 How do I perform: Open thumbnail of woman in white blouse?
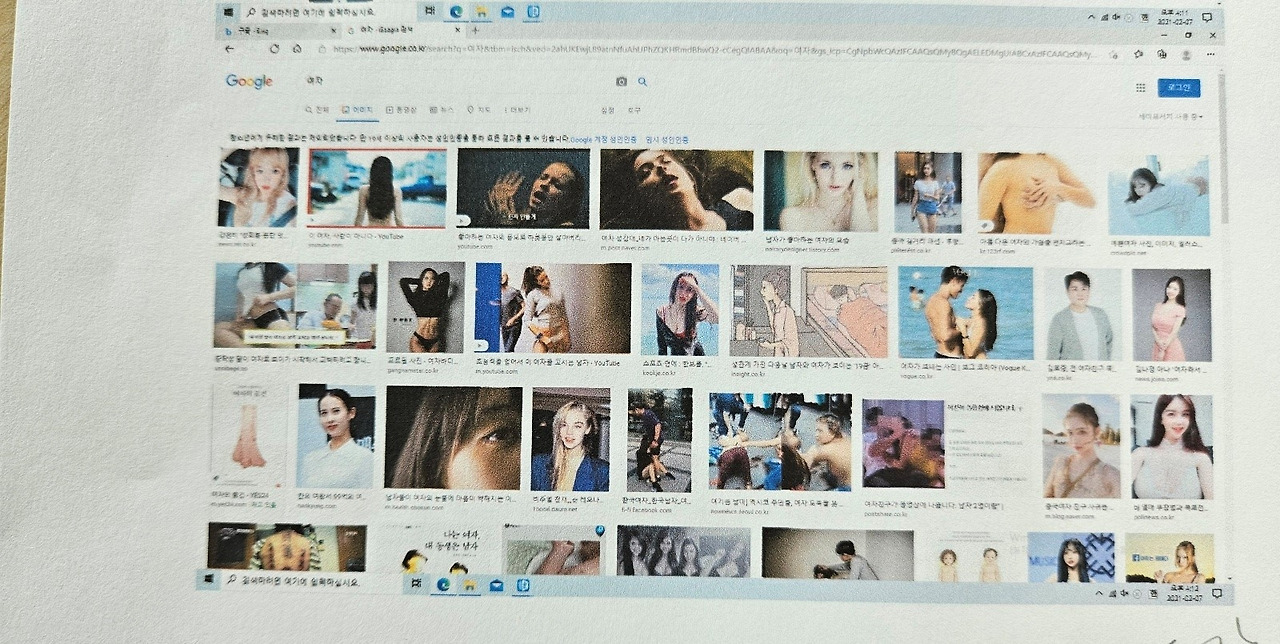(335, 436)
